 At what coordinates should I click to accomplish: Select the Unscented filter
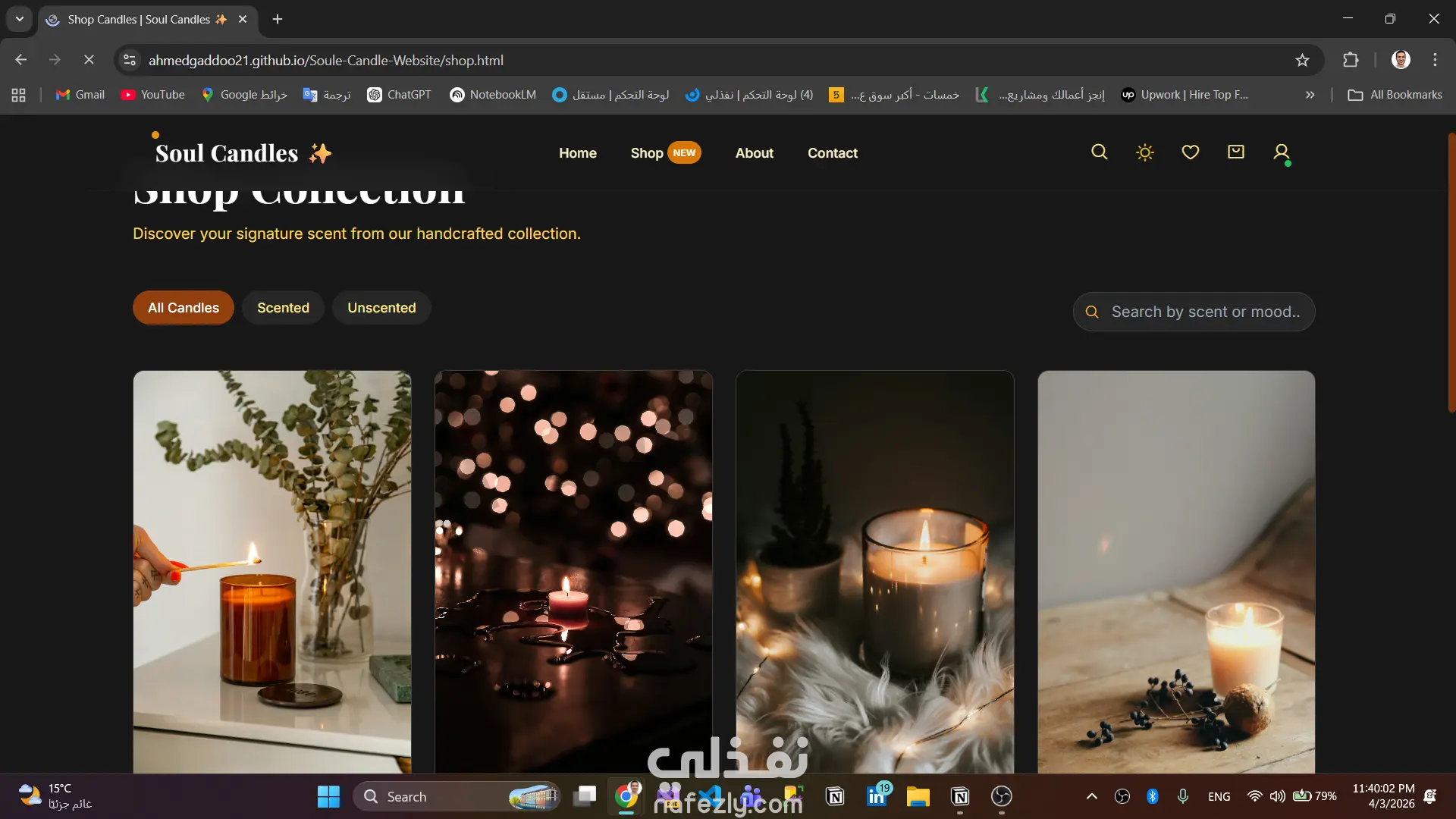[381, 308]
